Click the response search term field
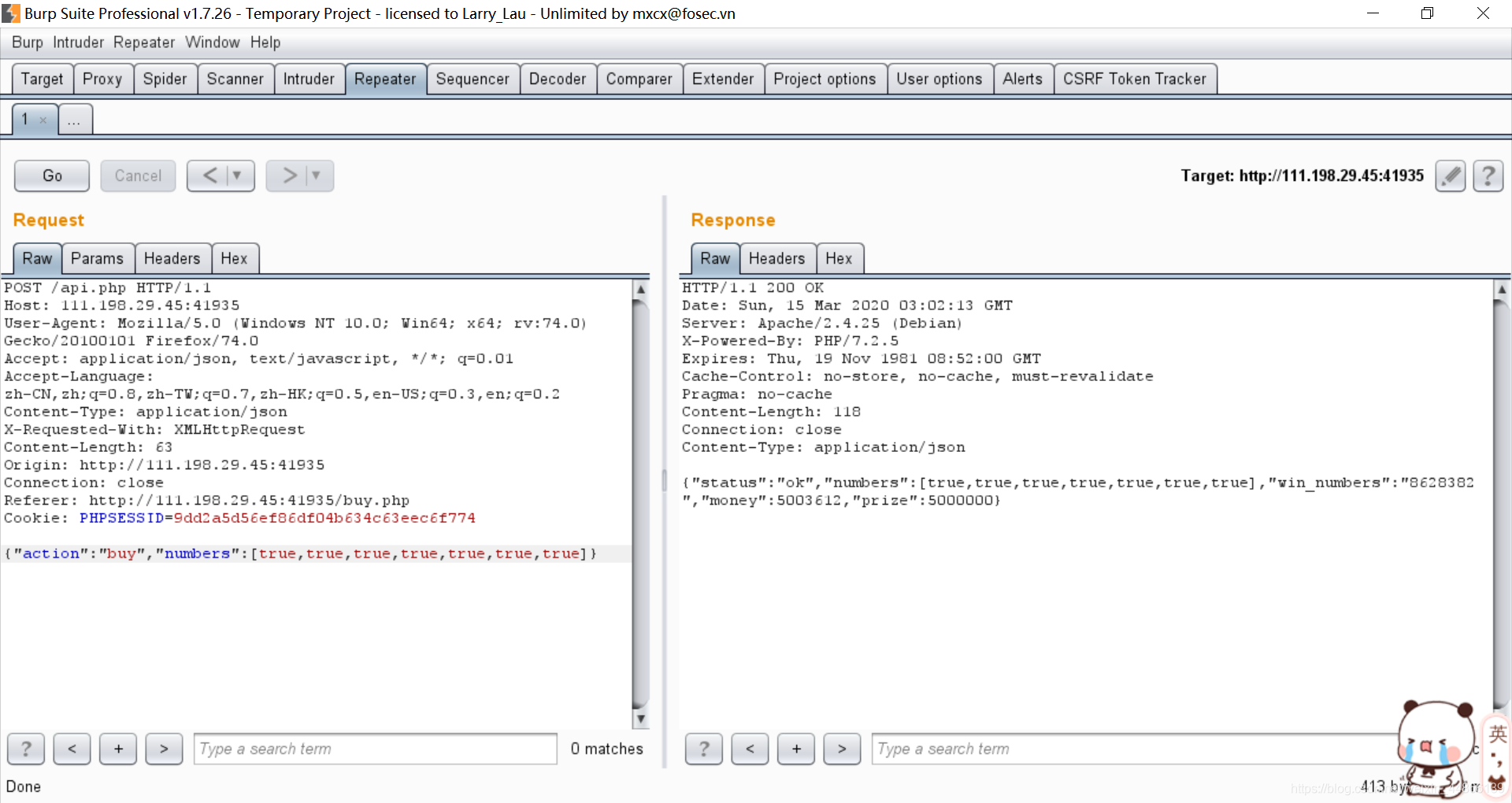1512x803 pixels. click(1134, 749)
